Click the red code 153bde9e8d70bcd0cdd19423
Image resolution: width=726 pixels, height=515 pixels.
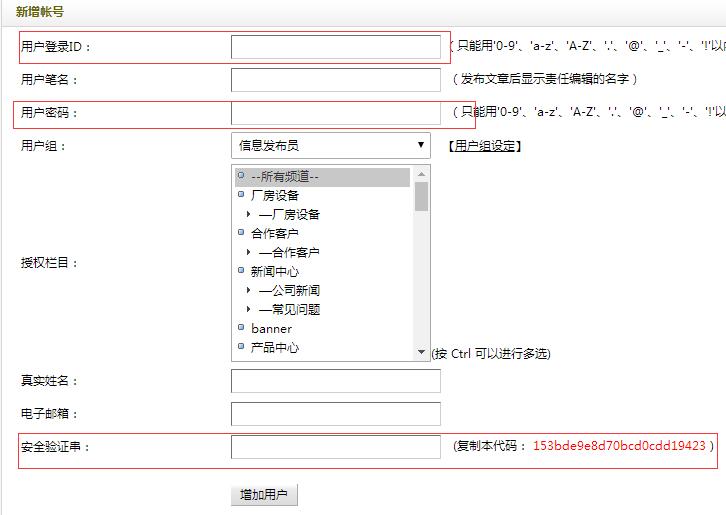click(619, 446)
